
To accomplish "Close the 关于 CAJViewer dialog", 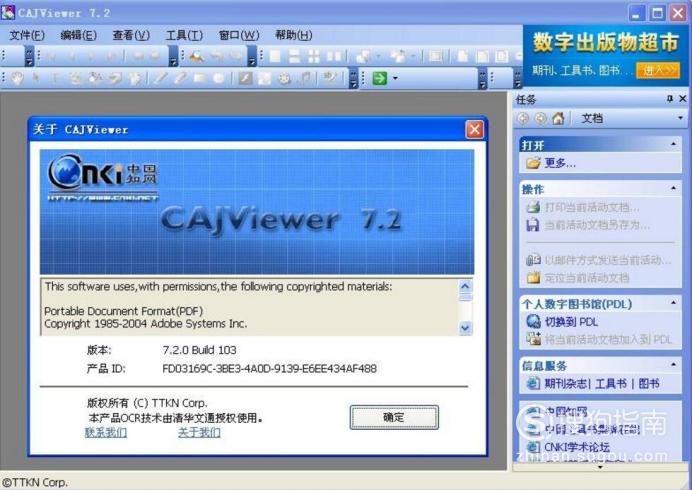I will coord(474,129).
